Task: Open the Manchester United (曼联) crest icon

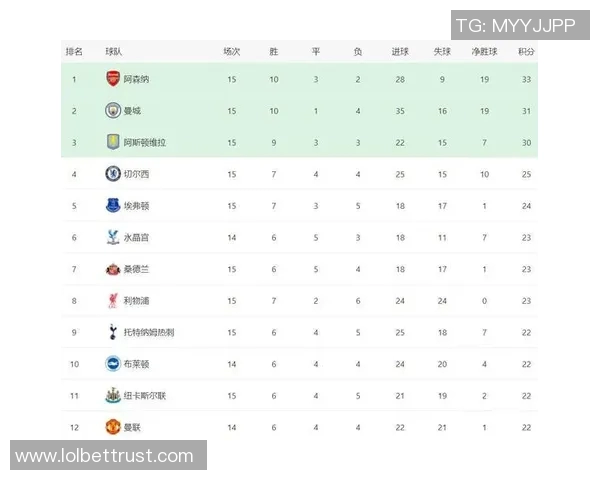Action: tap(113, 427)
